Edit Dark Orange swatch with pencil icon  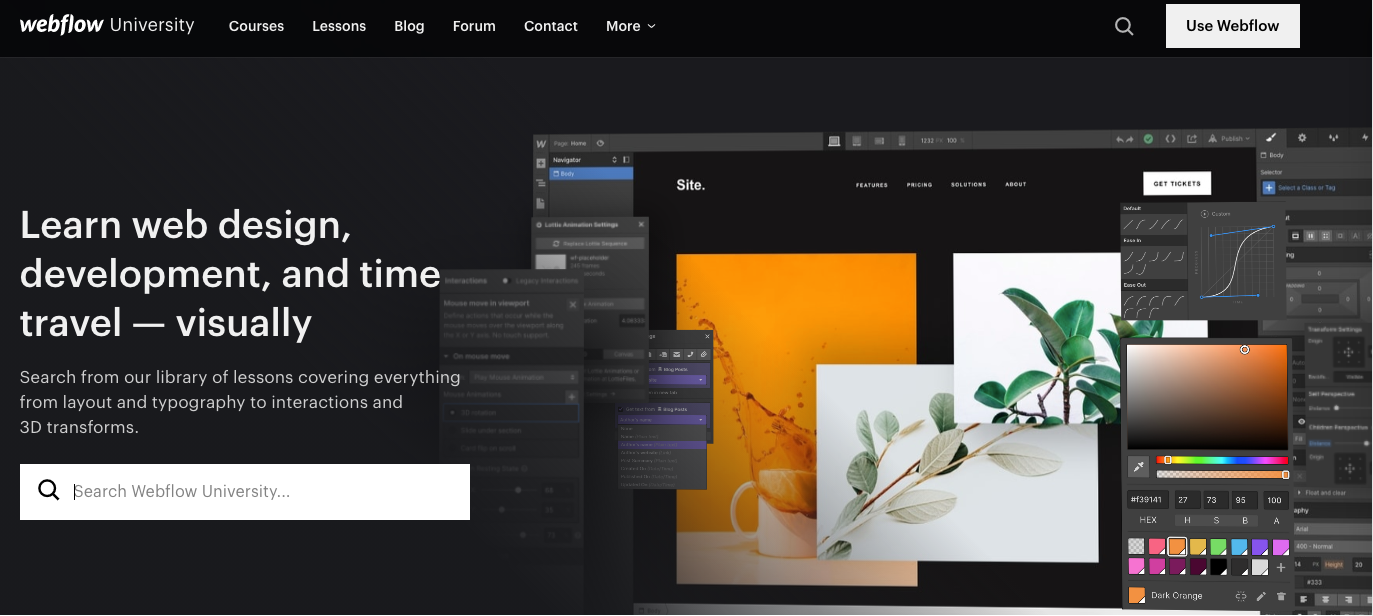1261,596
